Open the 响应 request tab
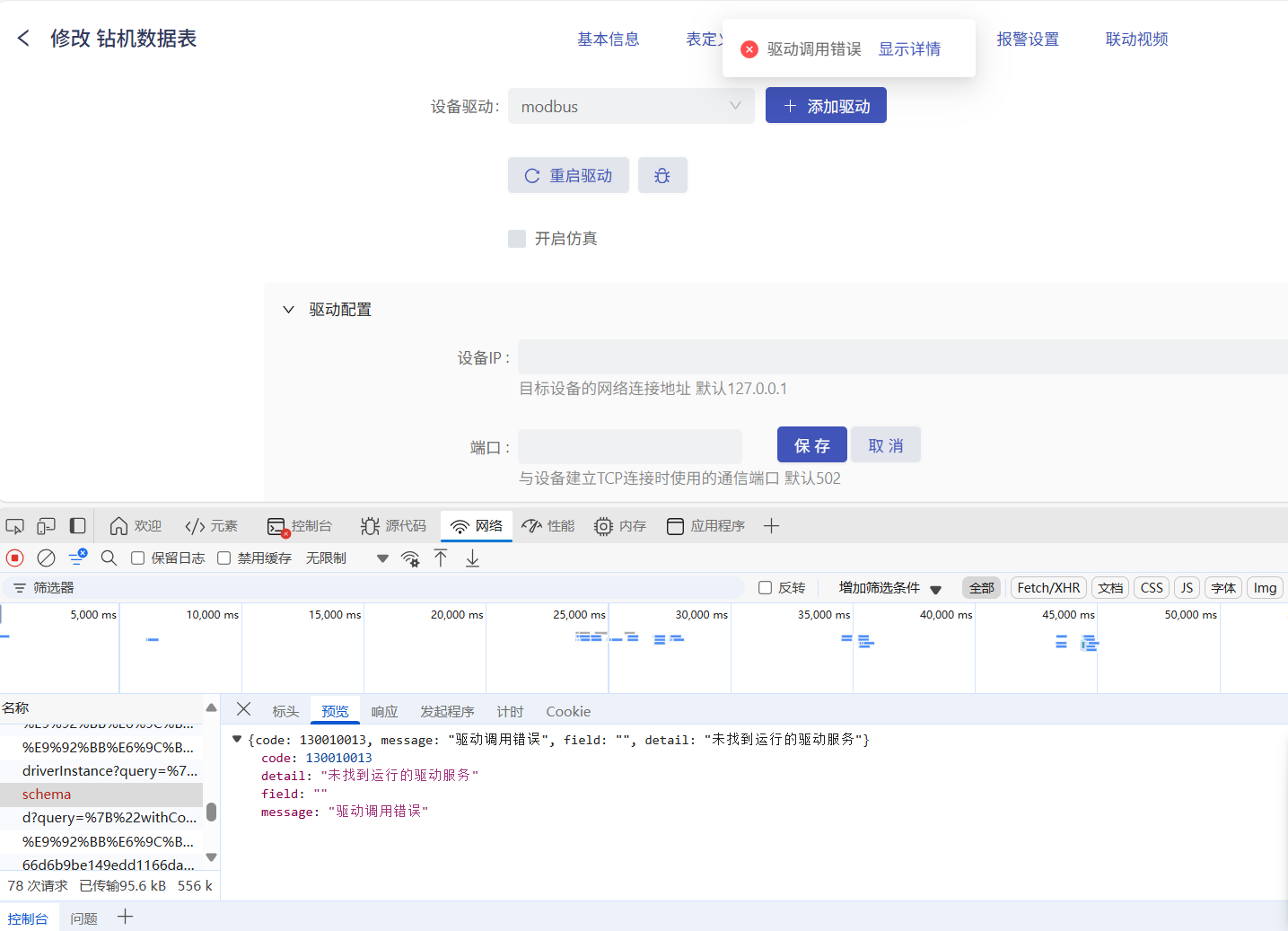The image size is (1288, 931). [x=384, y=711]
